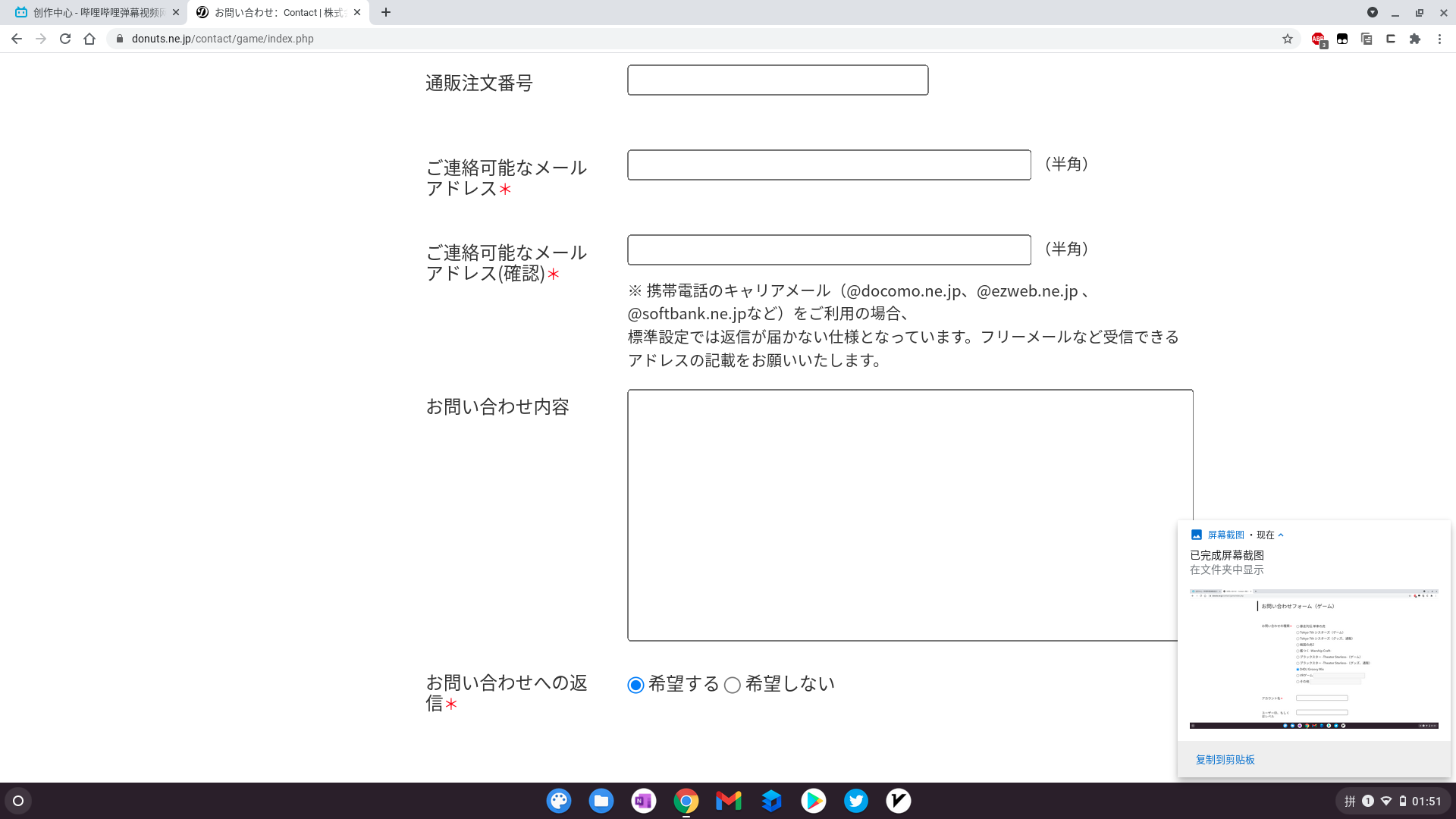Click the Chrome extensions puzzle icon
This screenshot has width=1456, height=819.
click(1414, 39)
